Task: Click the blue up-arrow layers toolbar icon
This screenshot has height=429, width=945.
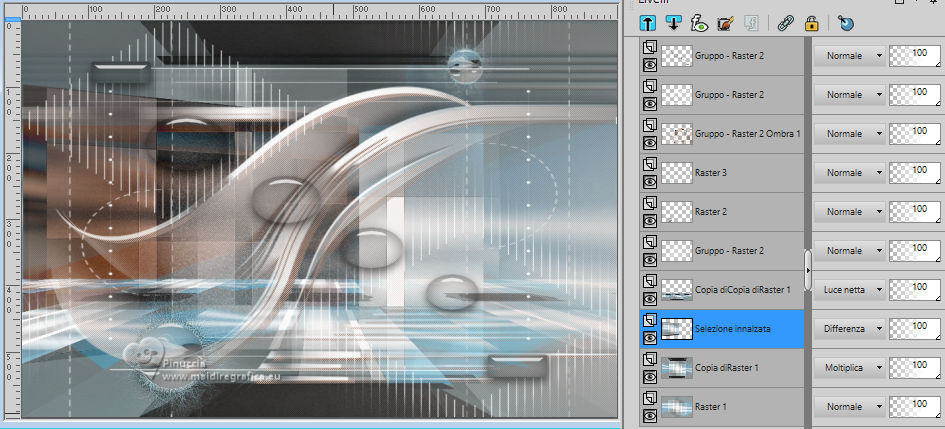Action: [648, 23]
